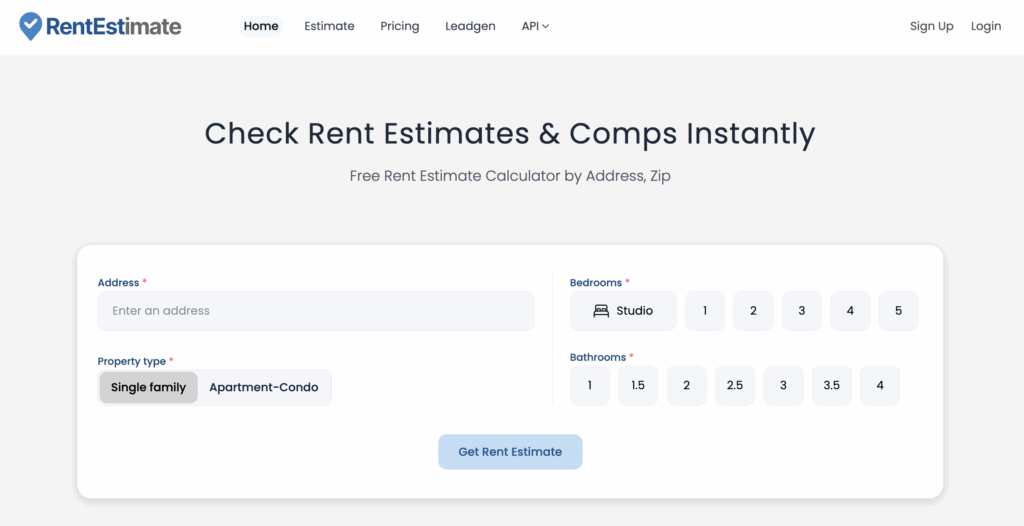1024x526 pixels.
Task: Click the Login link
Action: (985, 26)
